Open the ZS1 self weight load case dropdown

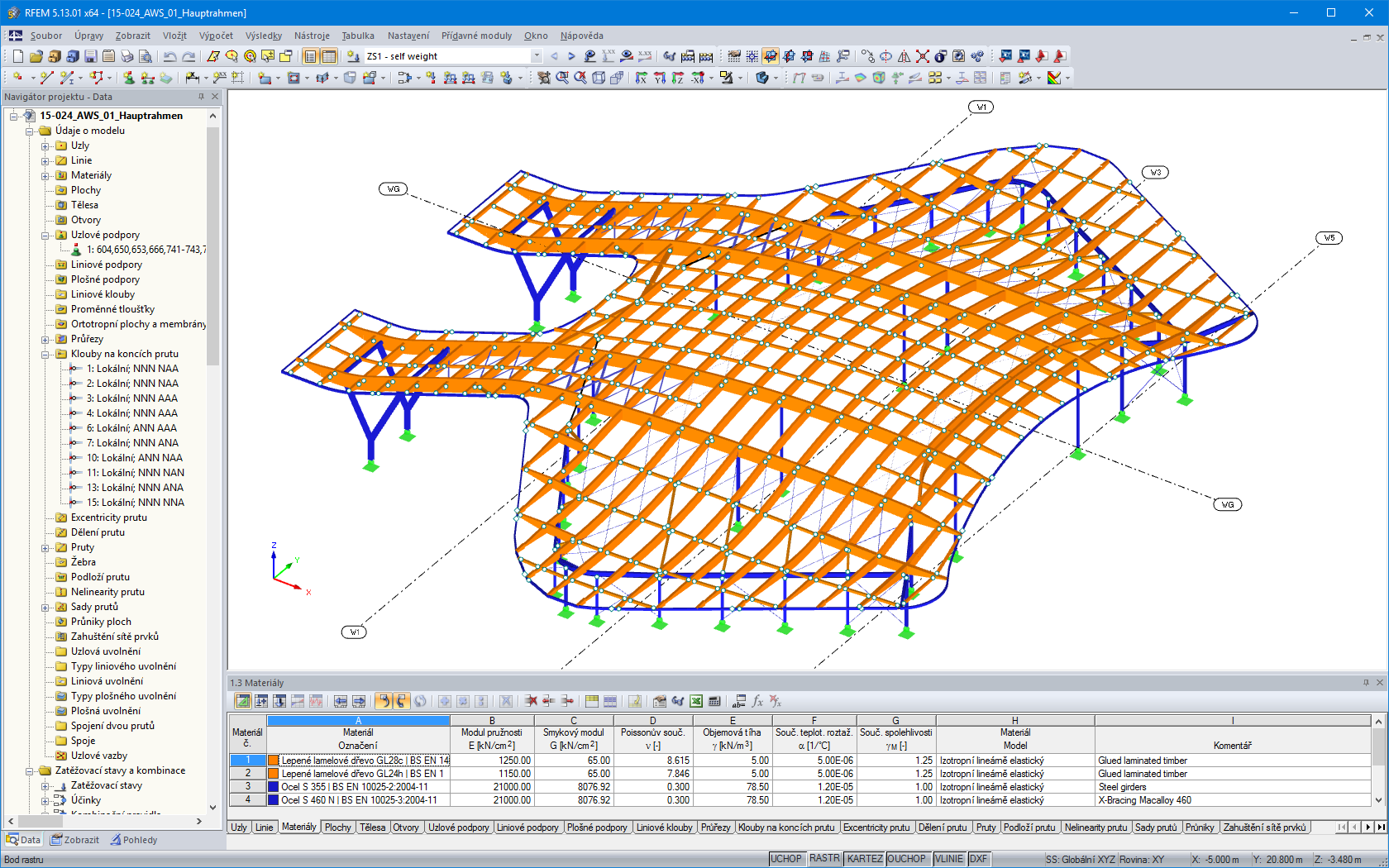pos(536,55)
